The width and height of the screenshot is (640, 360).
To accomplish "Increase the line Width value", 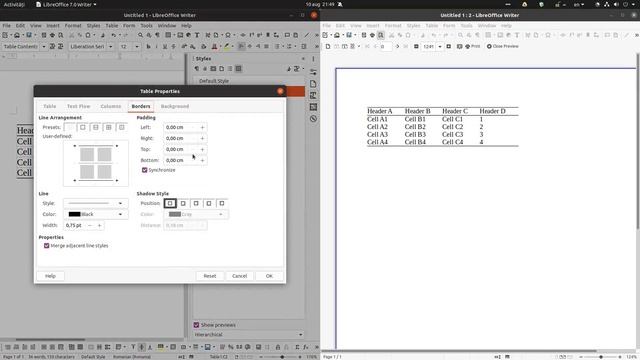I will click(x=99, y=225).
